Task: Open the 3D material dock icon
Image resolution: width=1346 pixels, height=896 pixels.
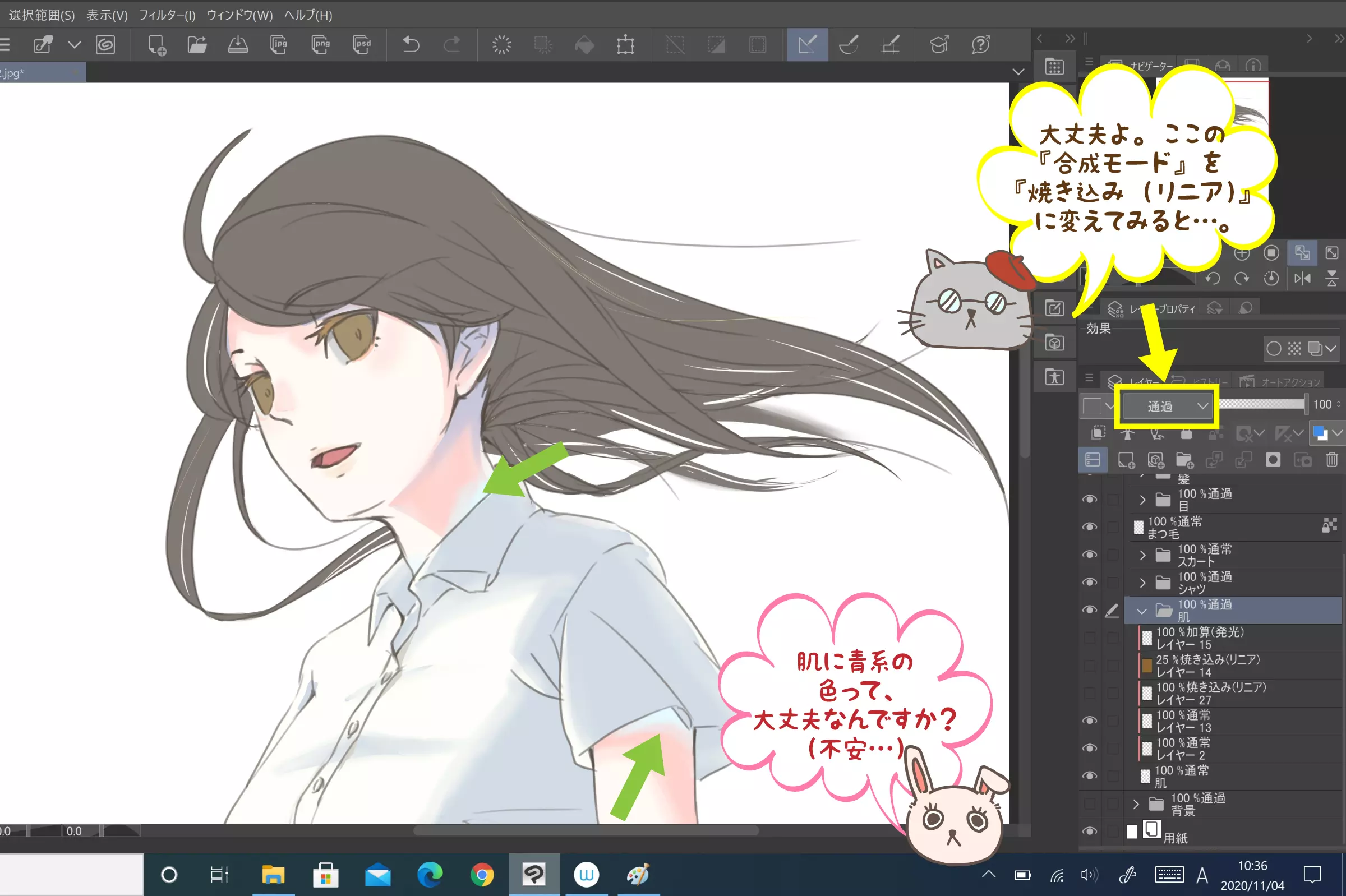Action: point(1054,343)
